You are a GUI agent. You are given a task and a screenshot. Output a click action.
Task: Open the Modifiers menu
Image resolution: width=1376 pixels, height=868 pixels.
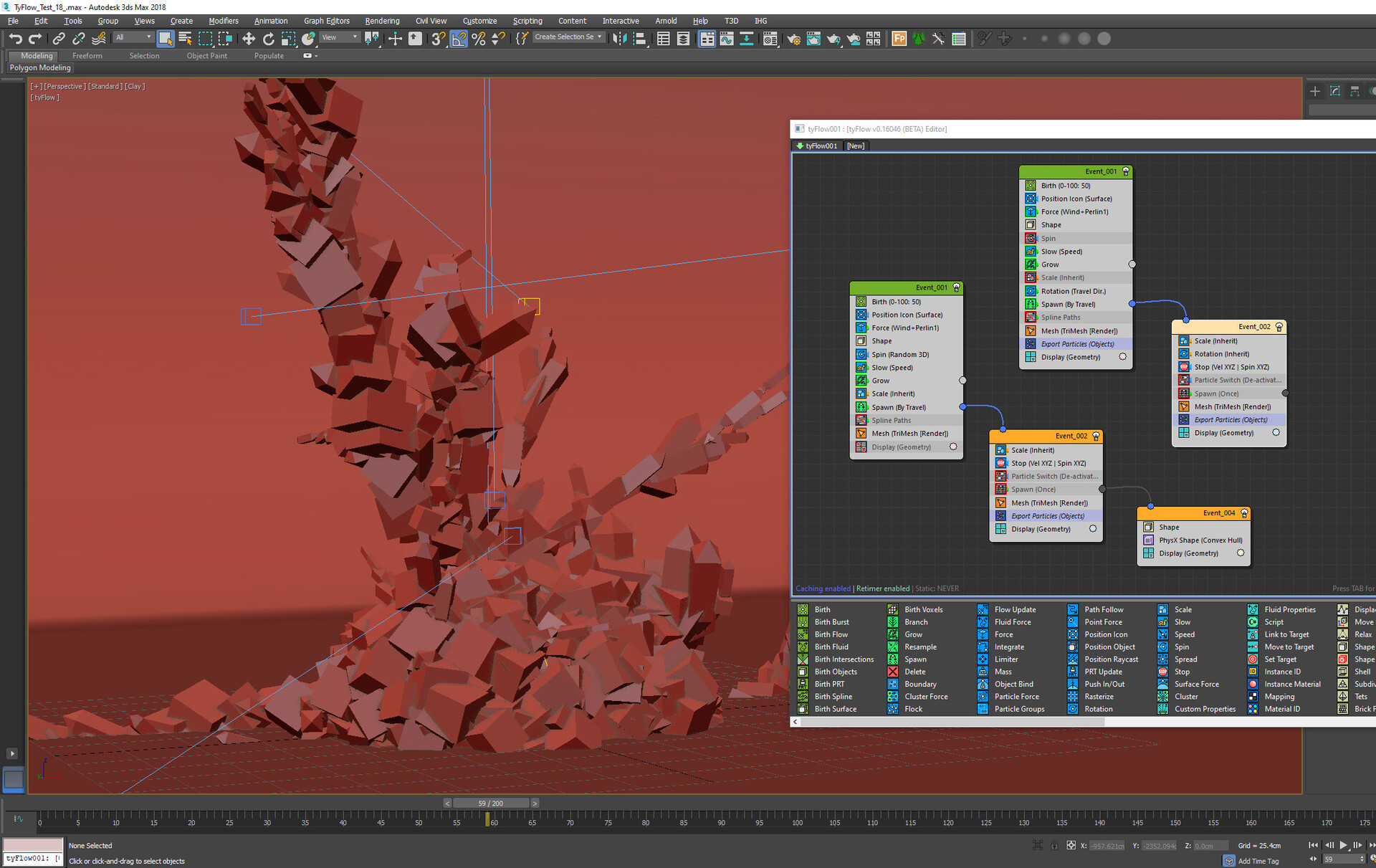pos(224,21)
